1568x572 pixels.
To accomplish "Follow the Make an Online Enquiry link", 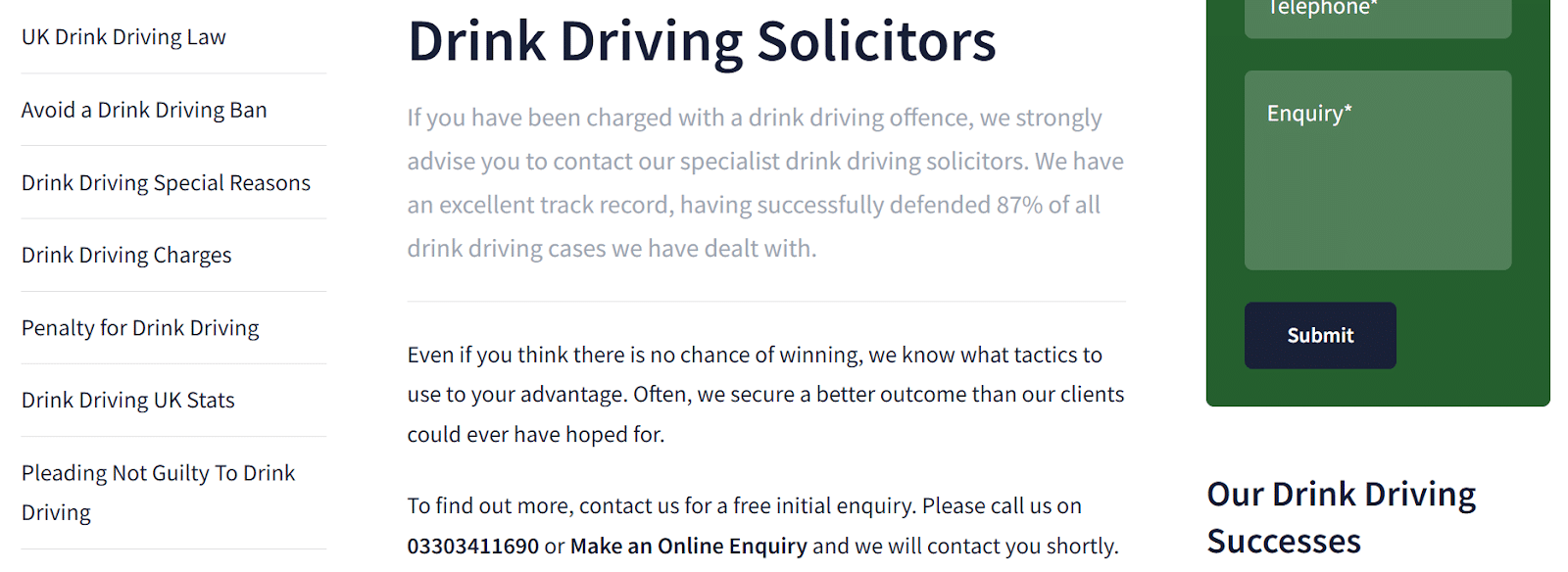I will (688, 546).
